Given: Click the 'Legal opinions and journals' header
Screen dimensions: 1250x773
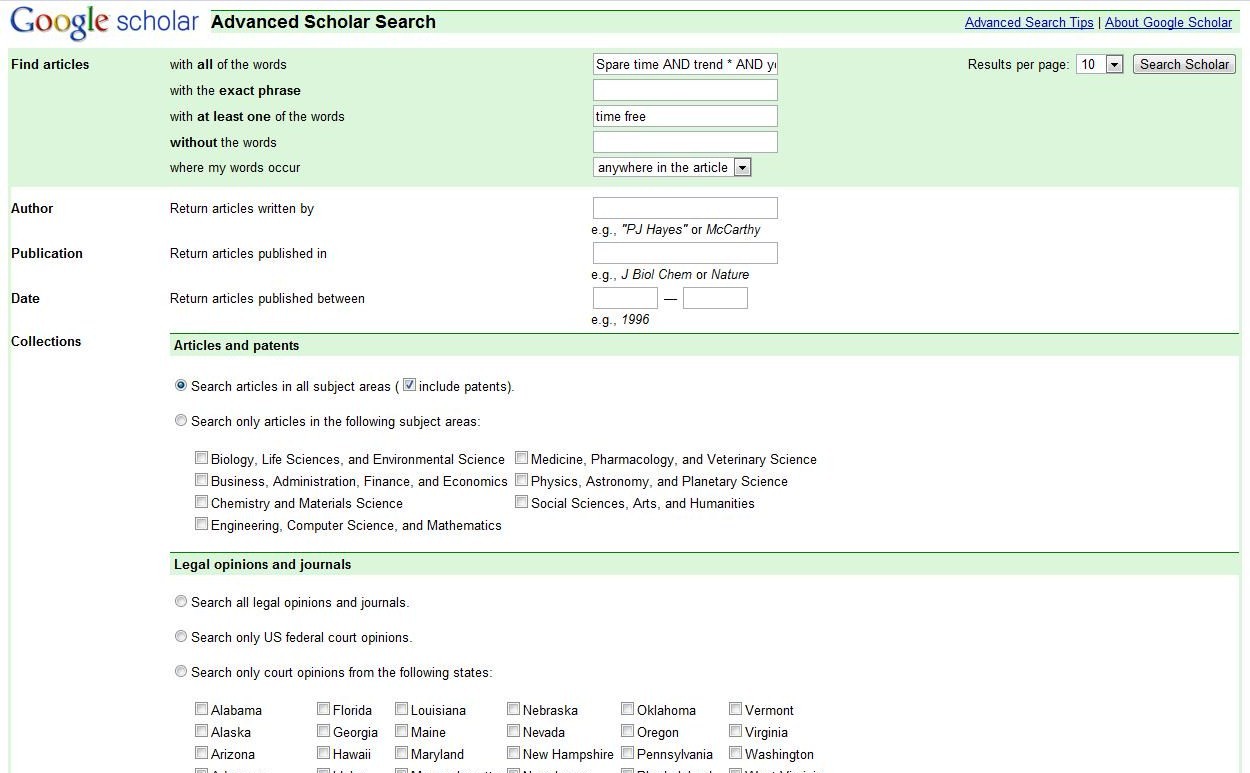Looking at the screenshot, I should click(x=262, y=564).
